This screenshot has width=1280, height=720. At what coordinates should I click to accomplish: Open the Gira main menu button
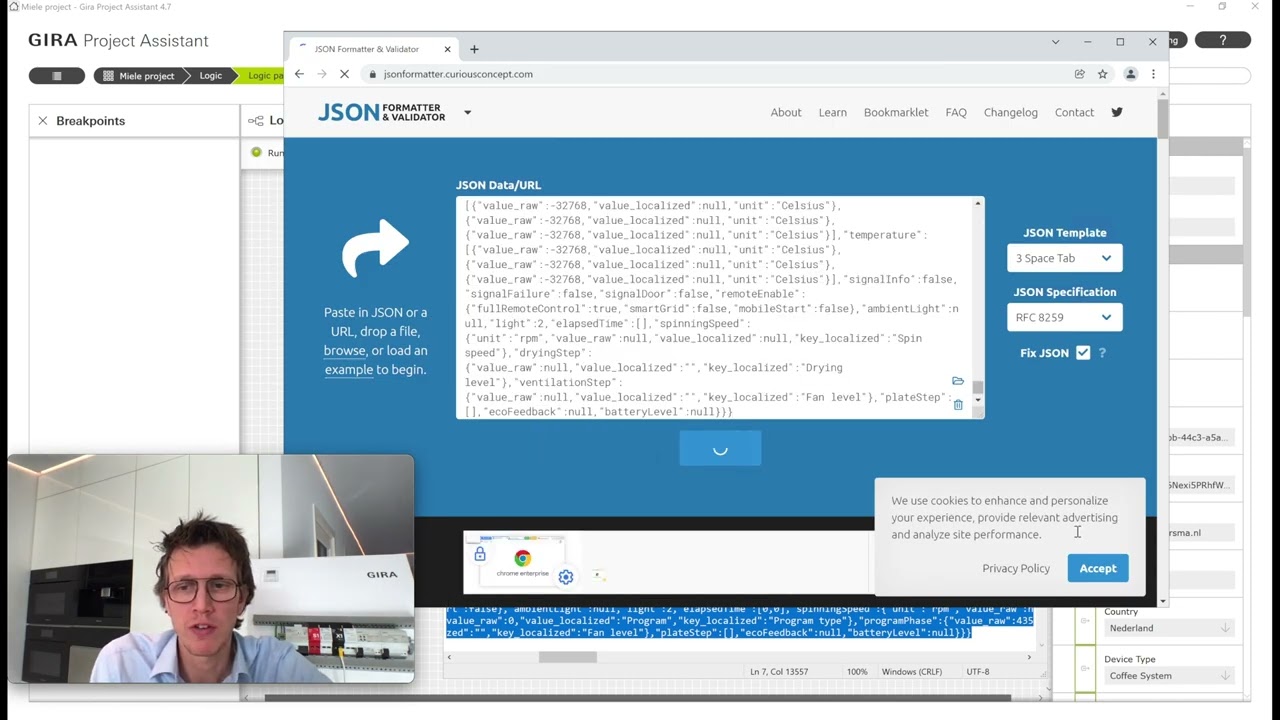coord(57,76)
